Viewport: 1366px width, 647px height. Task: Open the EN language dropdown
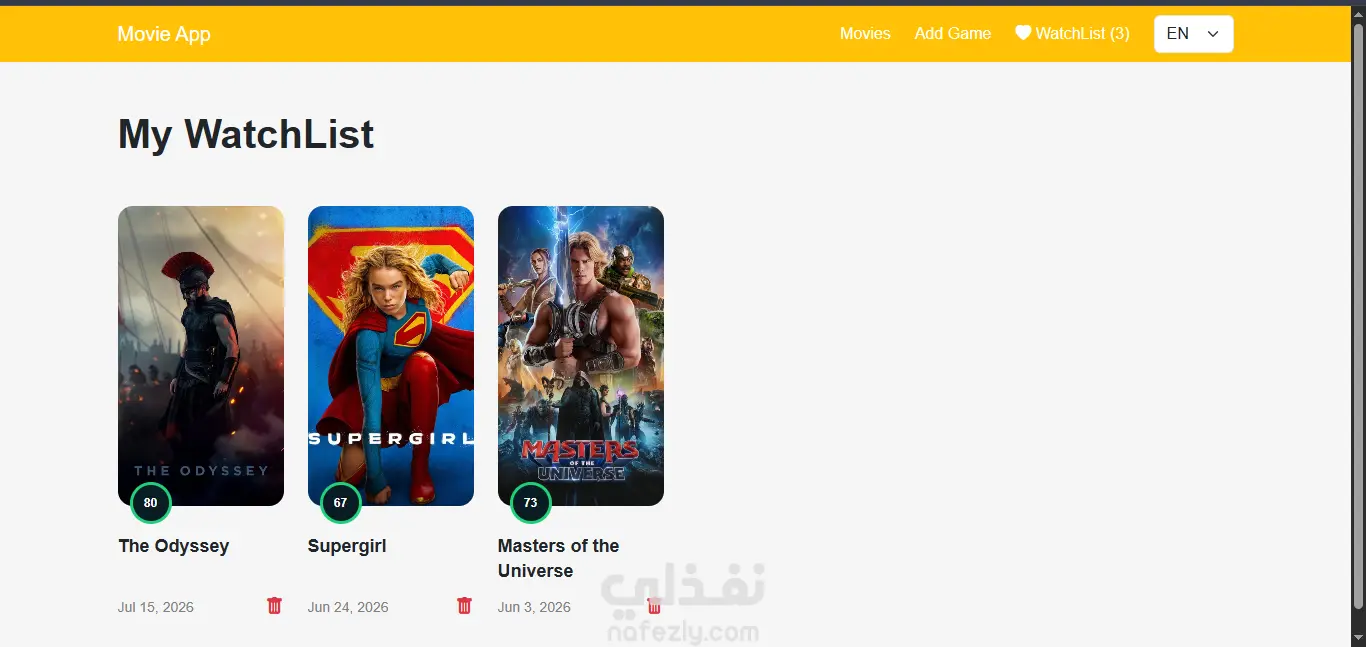[1193, 34]
